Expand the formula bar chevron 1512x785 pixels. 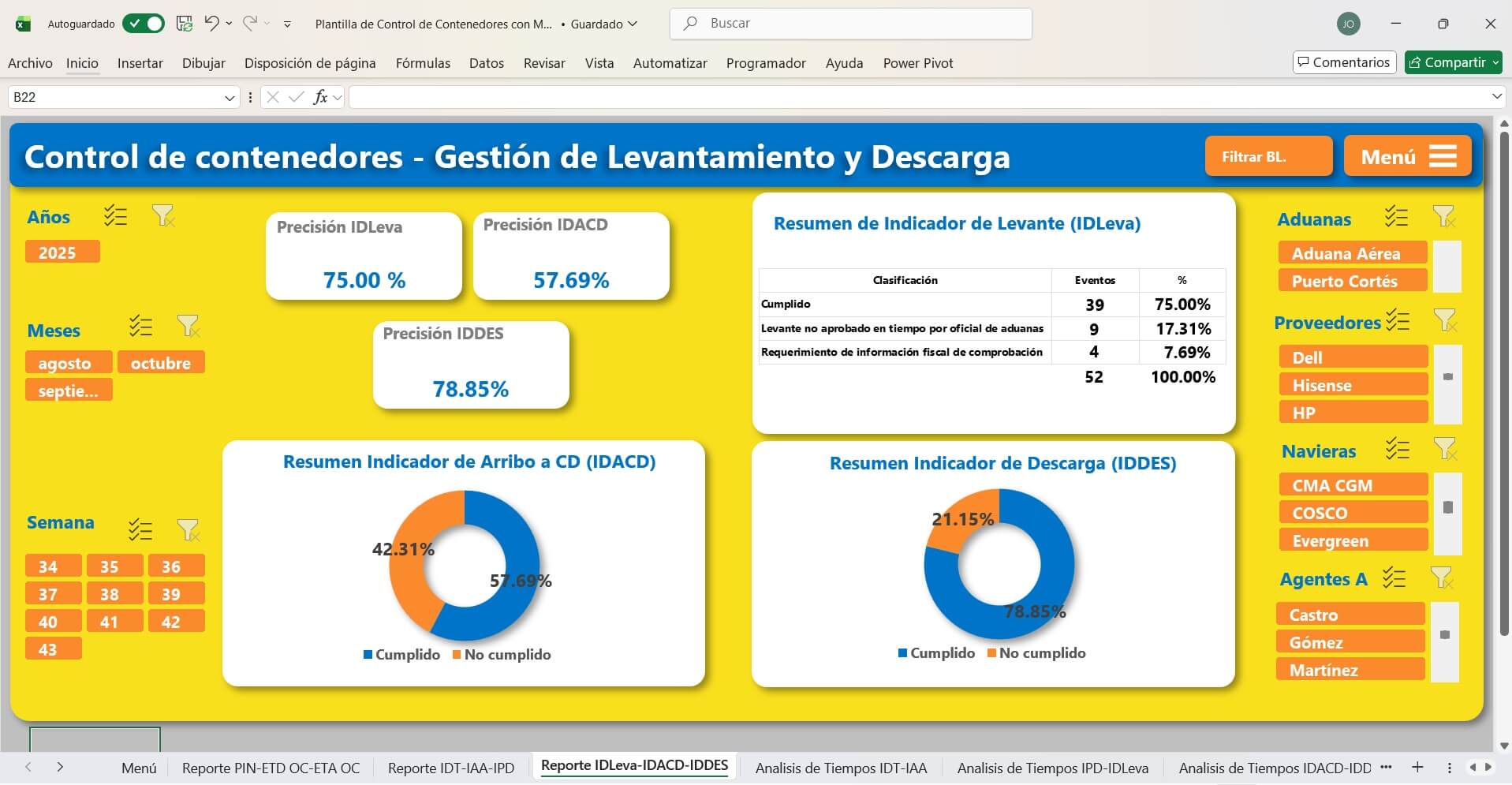click(1497, 96)
